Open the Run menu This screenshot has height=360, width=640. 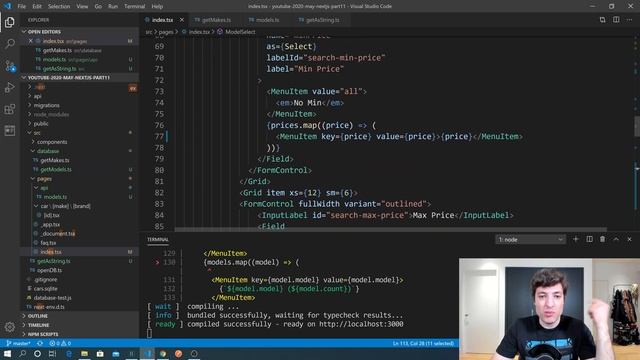(113, 6)
